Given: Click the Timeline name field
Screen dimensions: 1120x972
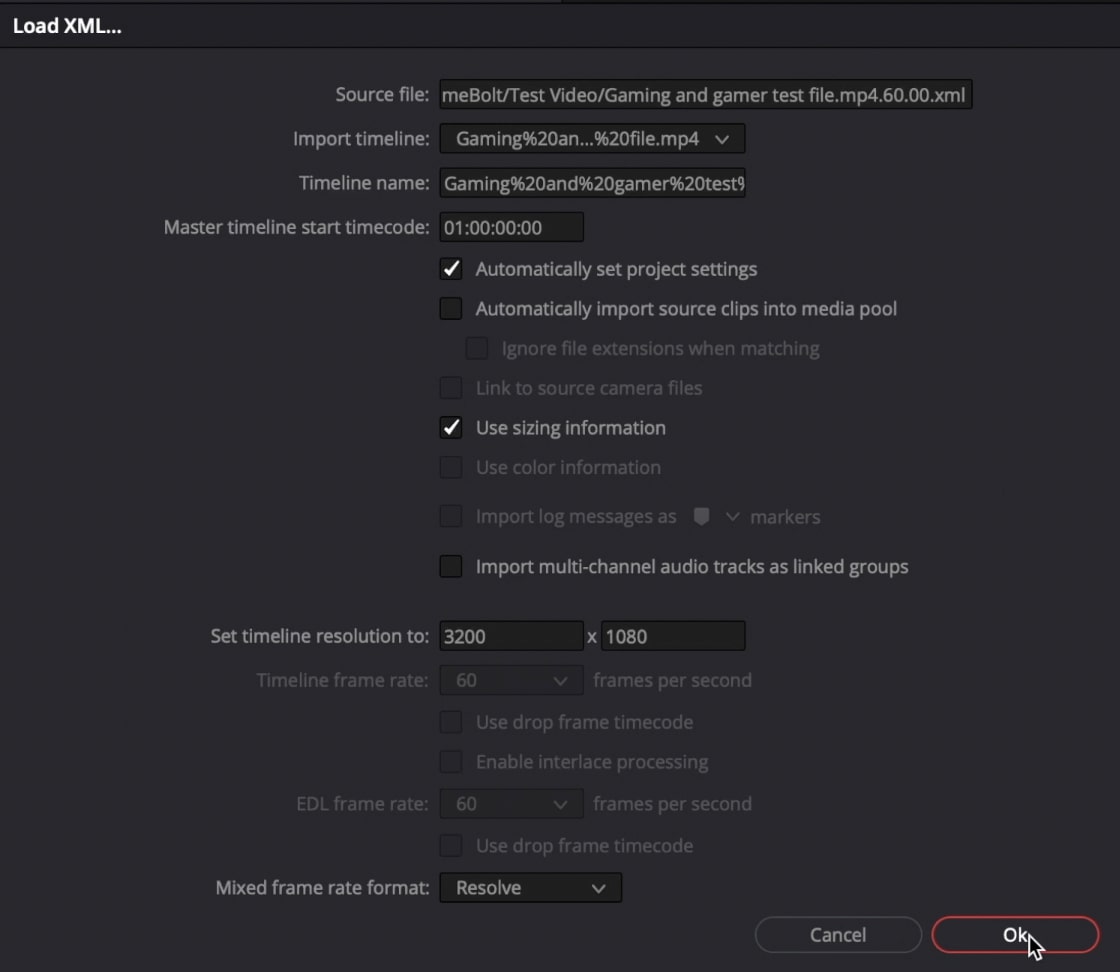Looking at the screenshot, I should pos(592,184).
